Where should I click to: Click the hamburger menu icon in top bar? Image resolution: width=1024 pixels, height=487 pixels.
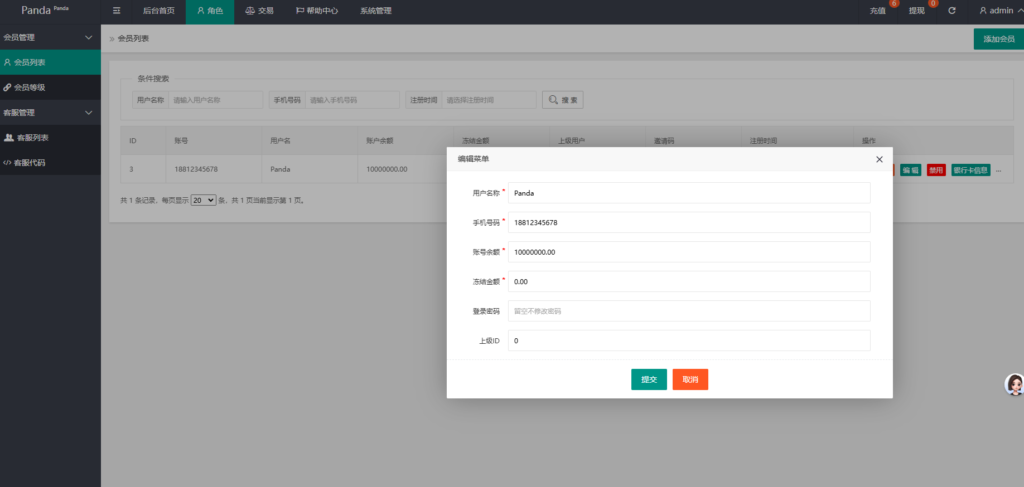click(117, 11)
